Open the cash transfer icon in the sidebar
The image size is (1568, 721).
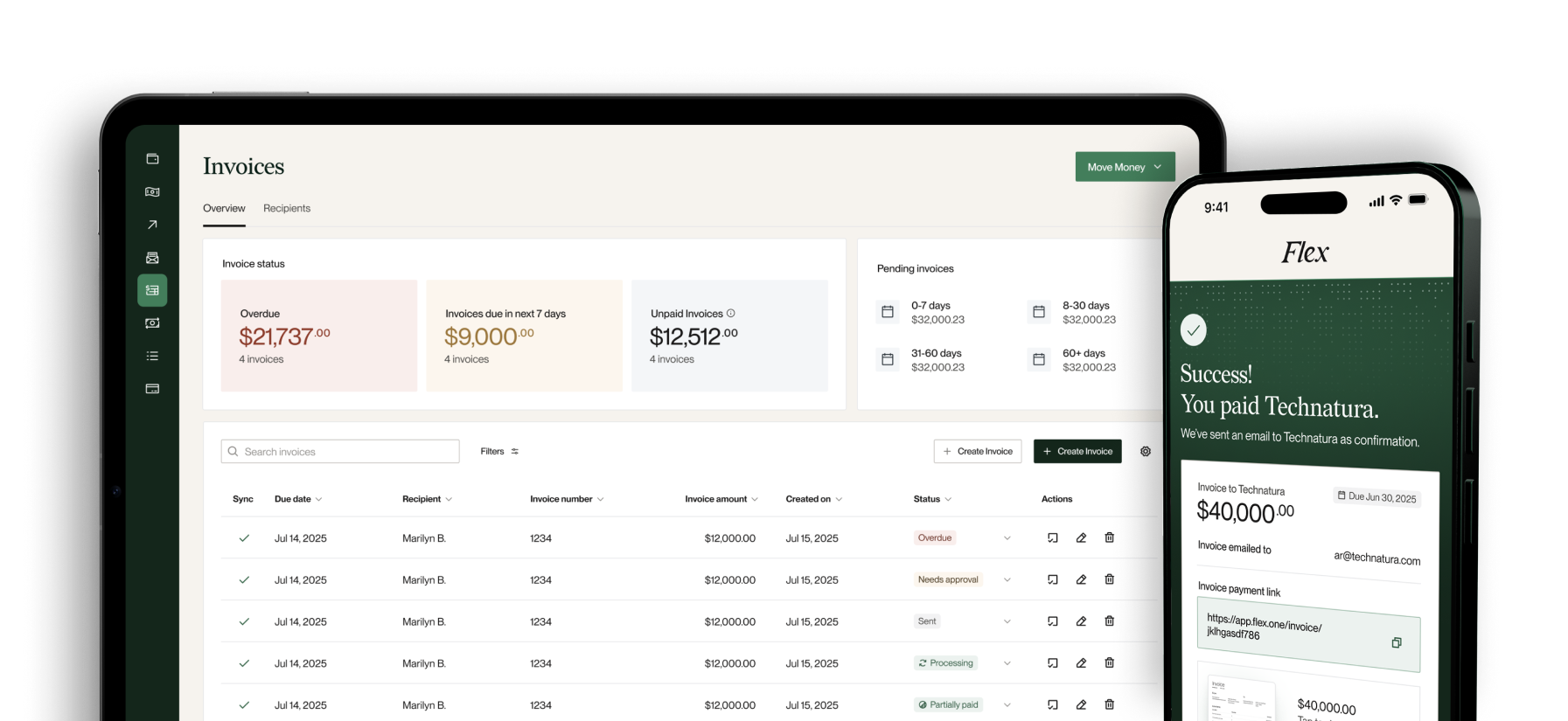coord(152,323)
